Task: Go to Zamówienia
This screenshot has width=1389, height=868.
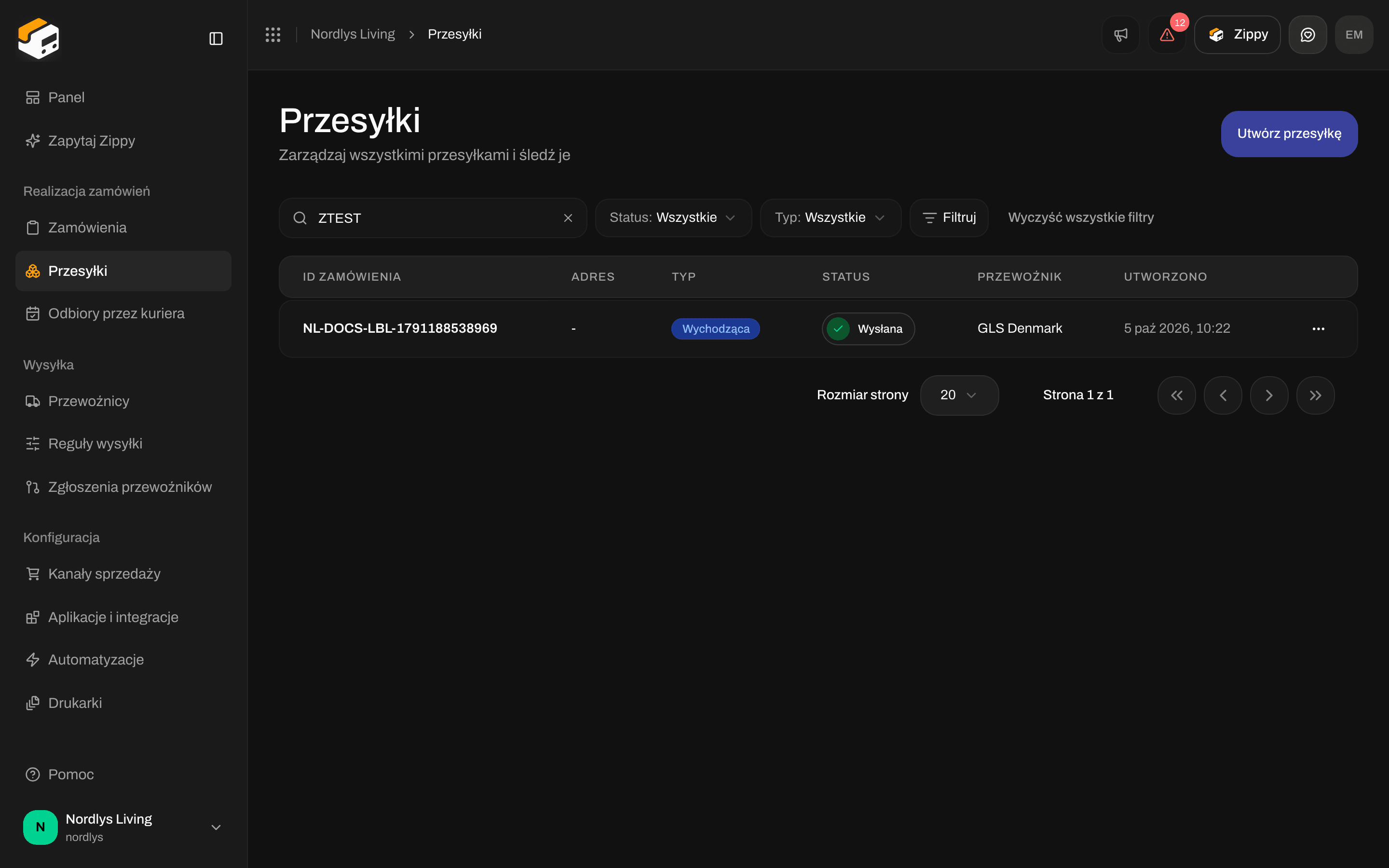Action: click(123, 228)
